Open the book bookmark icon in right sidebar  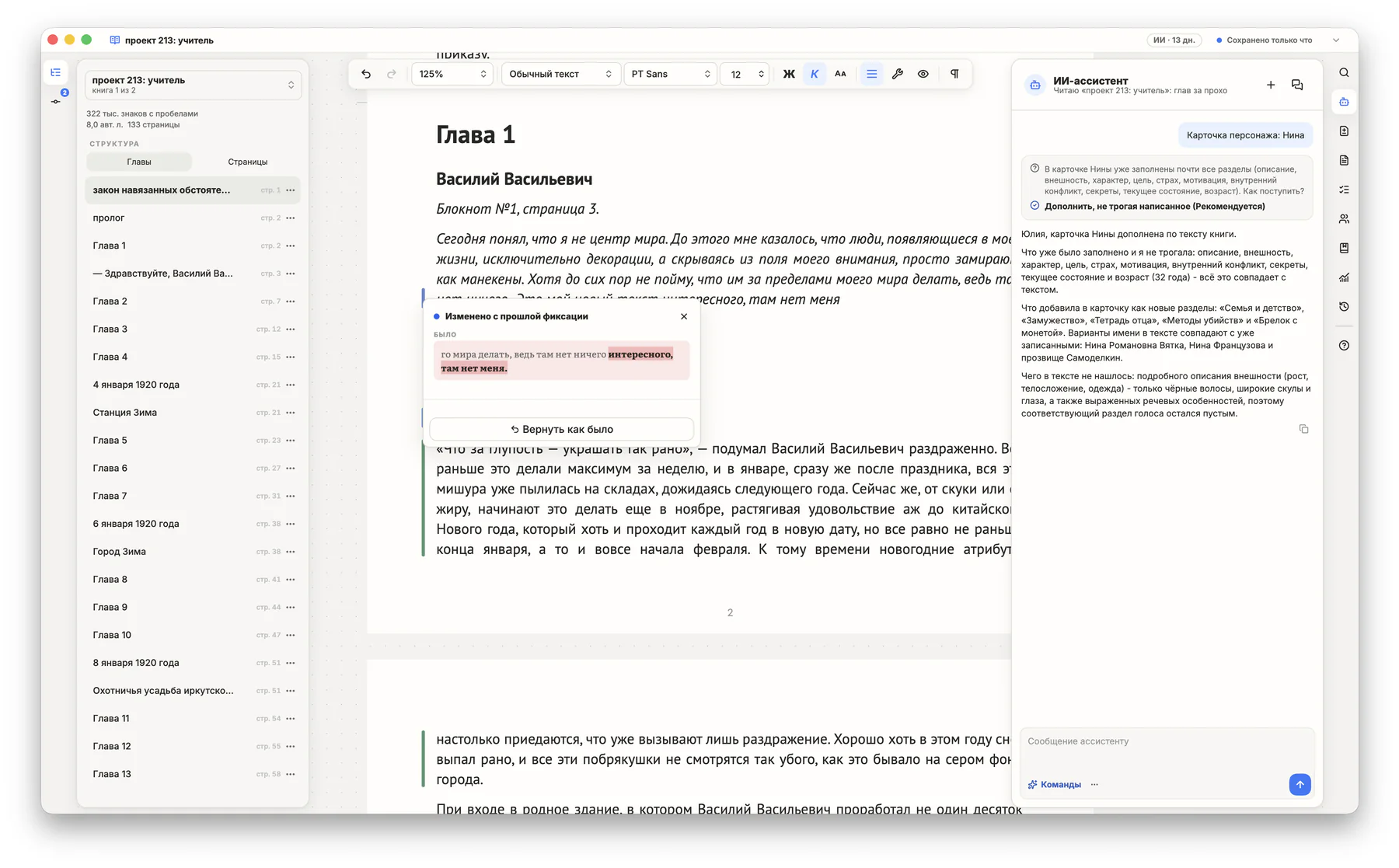pos(1344,248)
